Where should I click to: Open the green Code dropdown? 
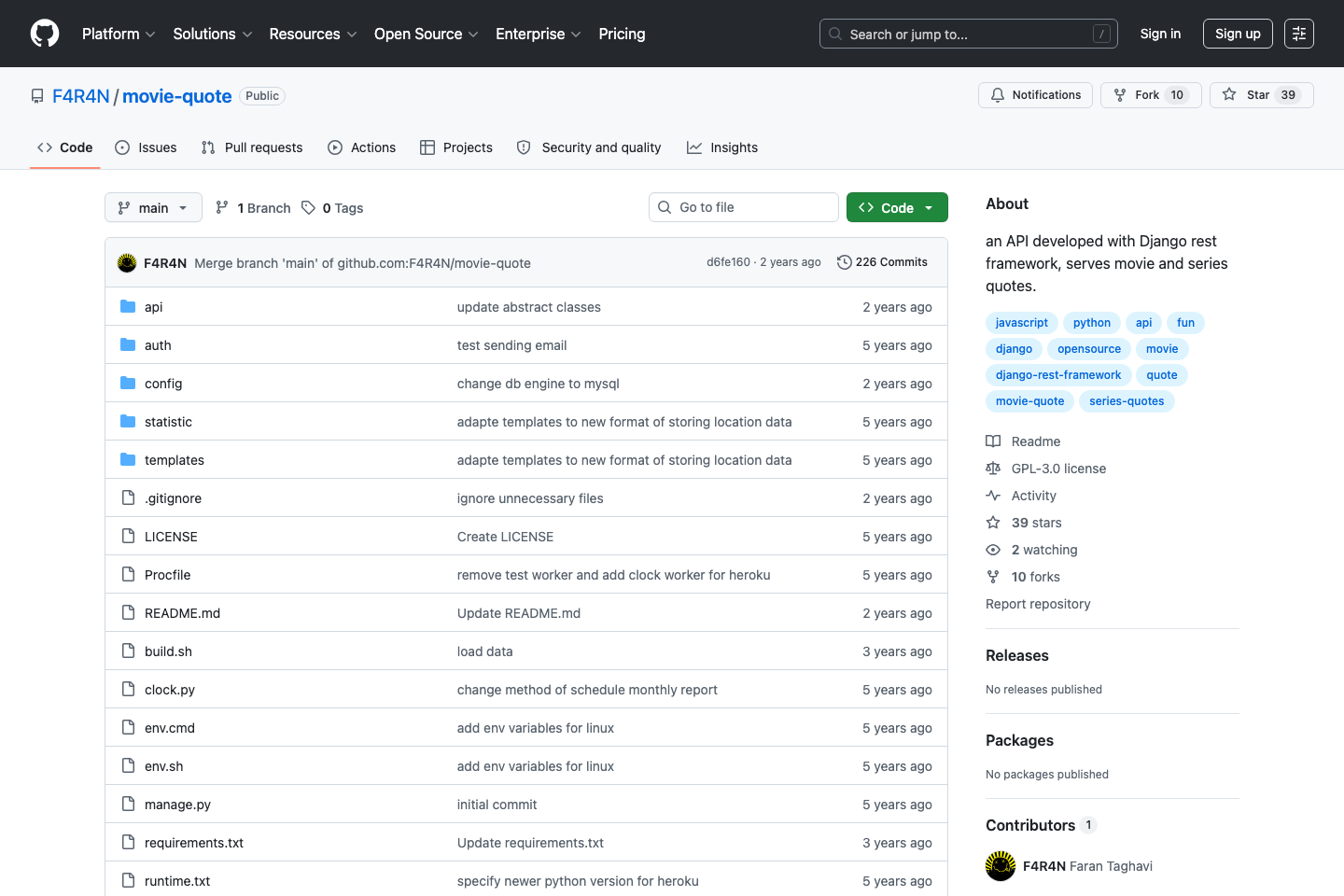click(x=896, y=208)
